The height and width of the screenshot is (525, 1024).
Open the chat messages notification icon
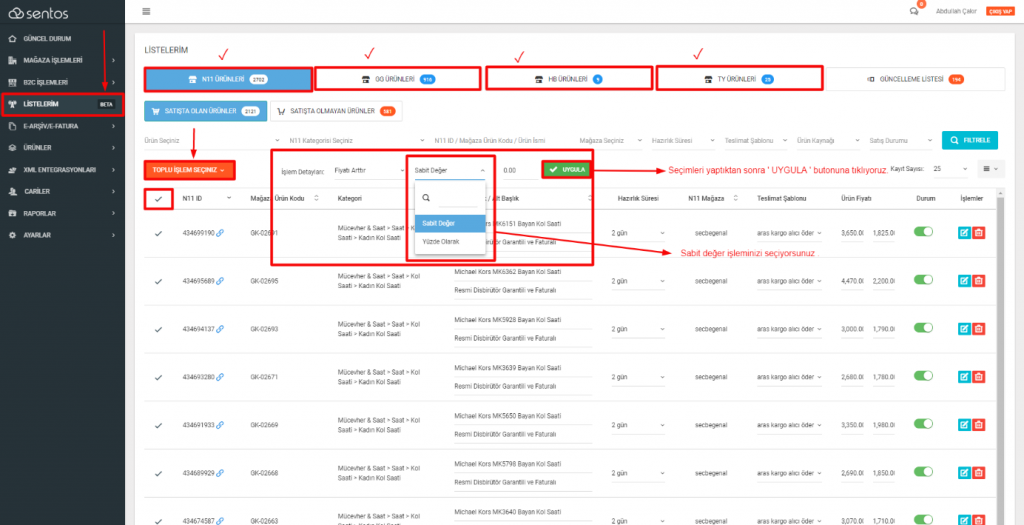[x=914, y=11]
